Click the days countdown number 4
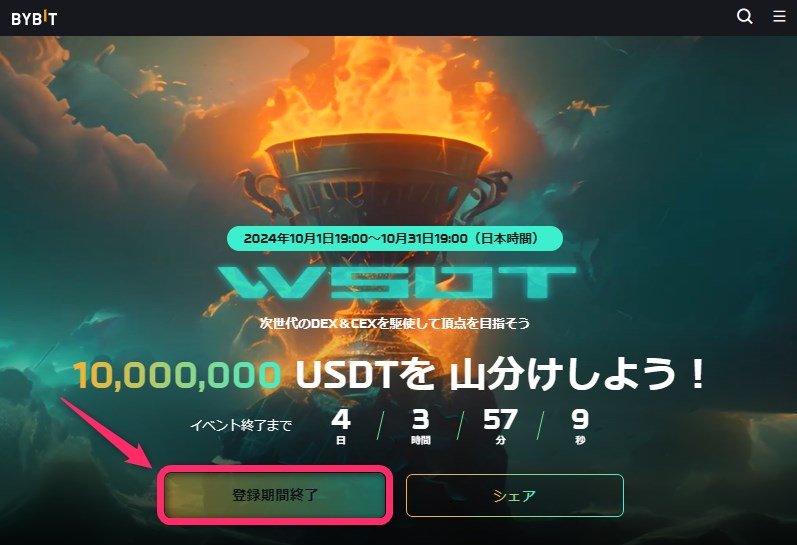797x545 pixels. [x=341, y=420]
